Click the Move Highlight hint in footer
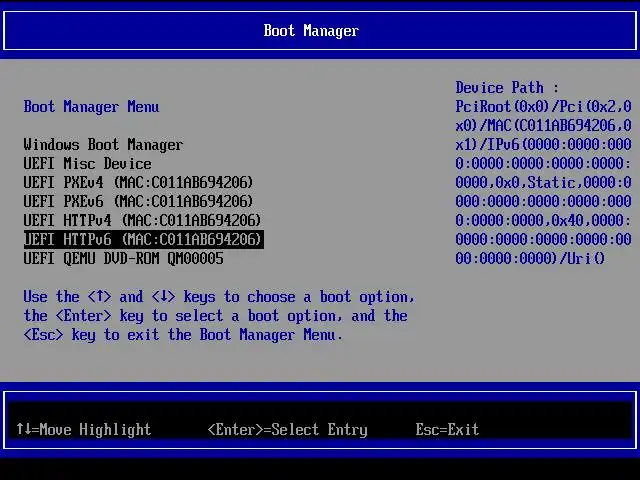The width and height of the screenshot is (640, 480). (x=84, y=429)
